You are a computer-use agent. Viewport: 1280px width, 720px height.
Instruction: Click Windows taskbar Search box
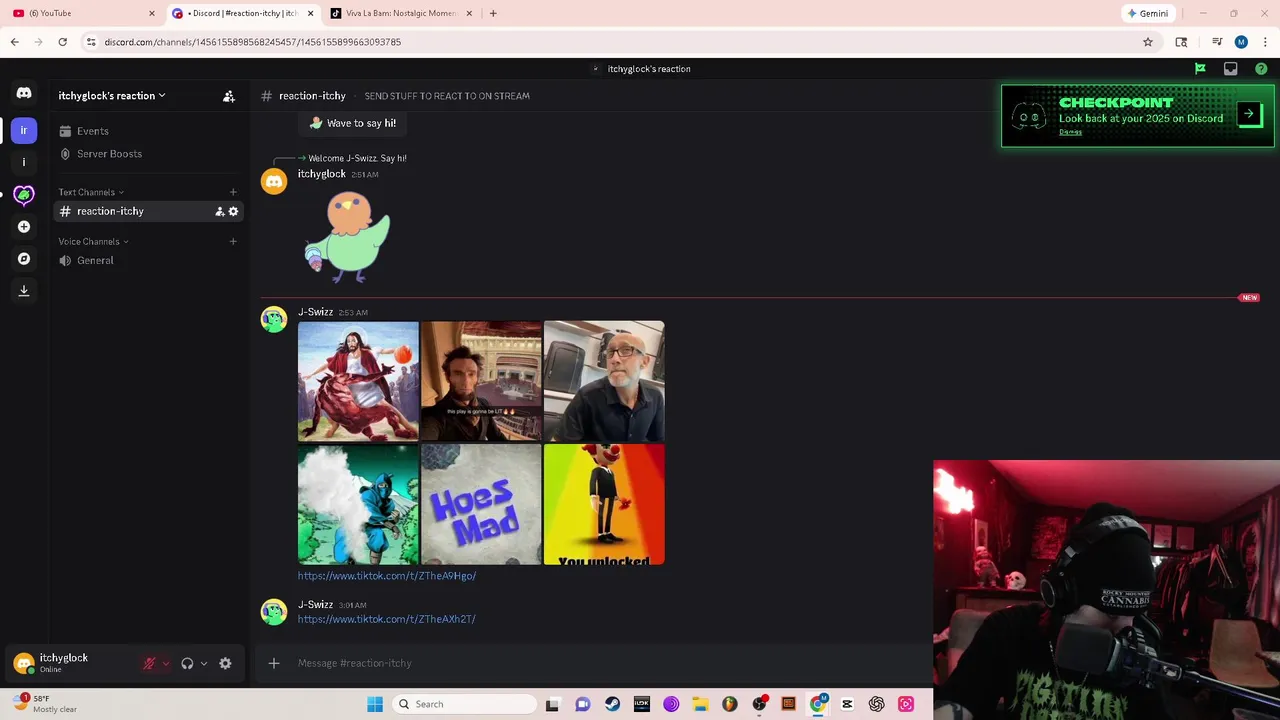pos(464,704)
